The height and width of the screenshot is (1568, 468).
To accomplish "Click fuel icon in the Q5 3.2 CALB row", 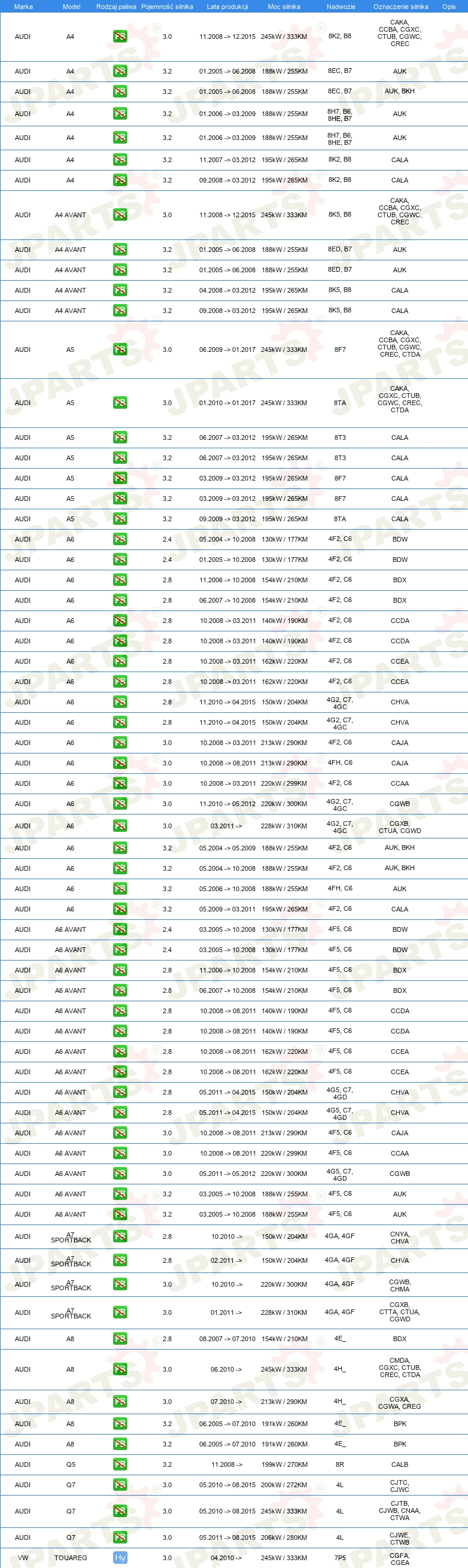I will coord(120,1464).
